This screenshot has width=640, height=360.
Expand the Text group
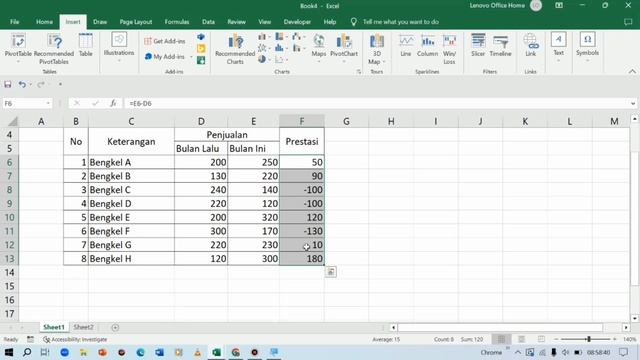pyautogui.click(x=558, y=47)
